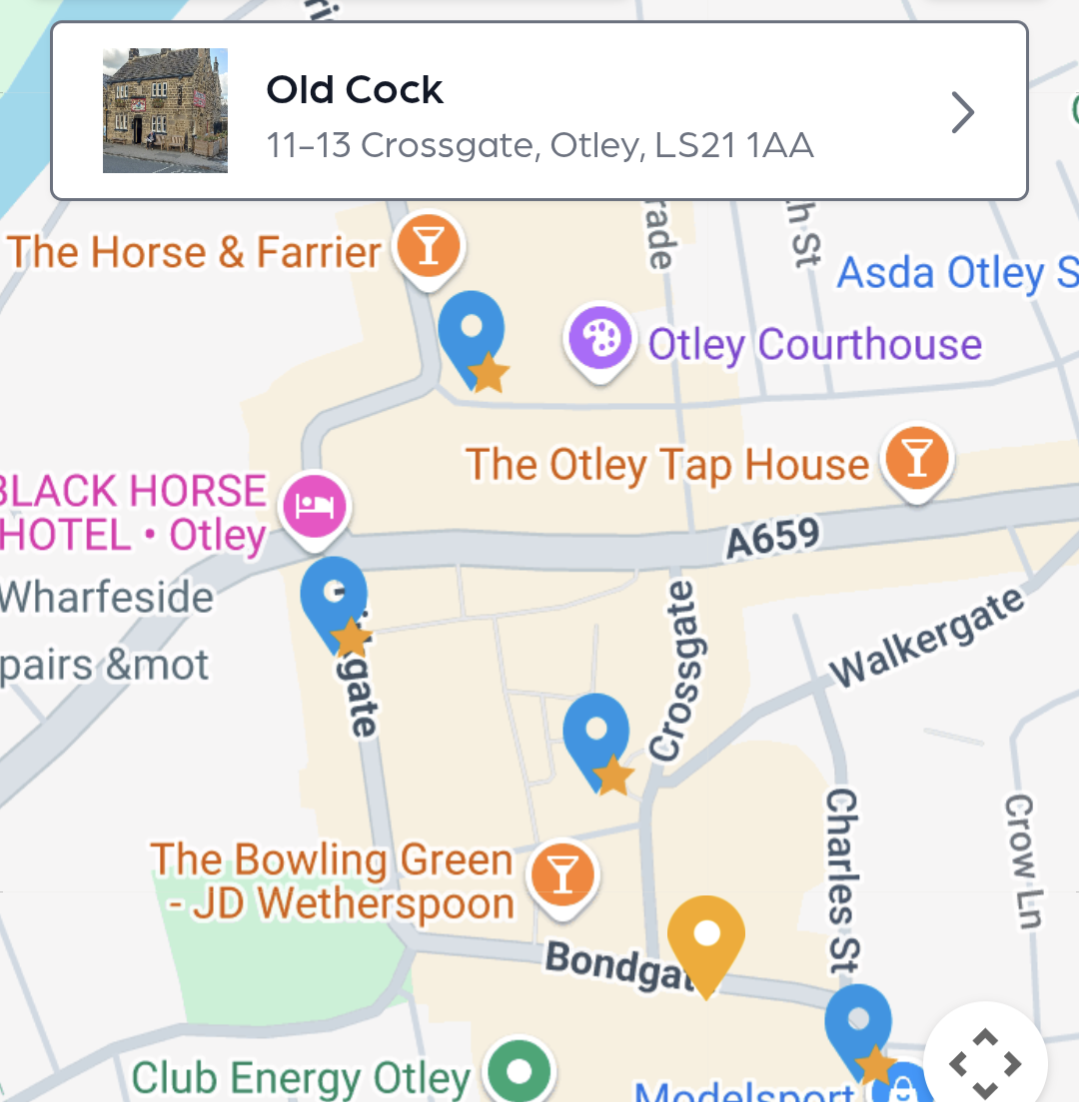Click the Old Cock address 11–13 Crossgate
This screenshot has height=1102, width=1079.
[540, 146]
